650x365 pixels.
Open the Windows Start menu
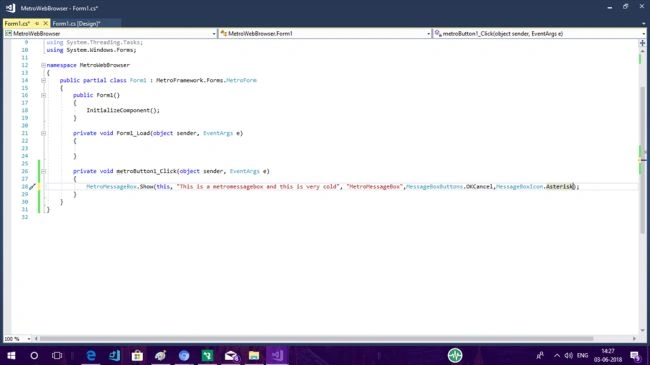click(11, 355)
